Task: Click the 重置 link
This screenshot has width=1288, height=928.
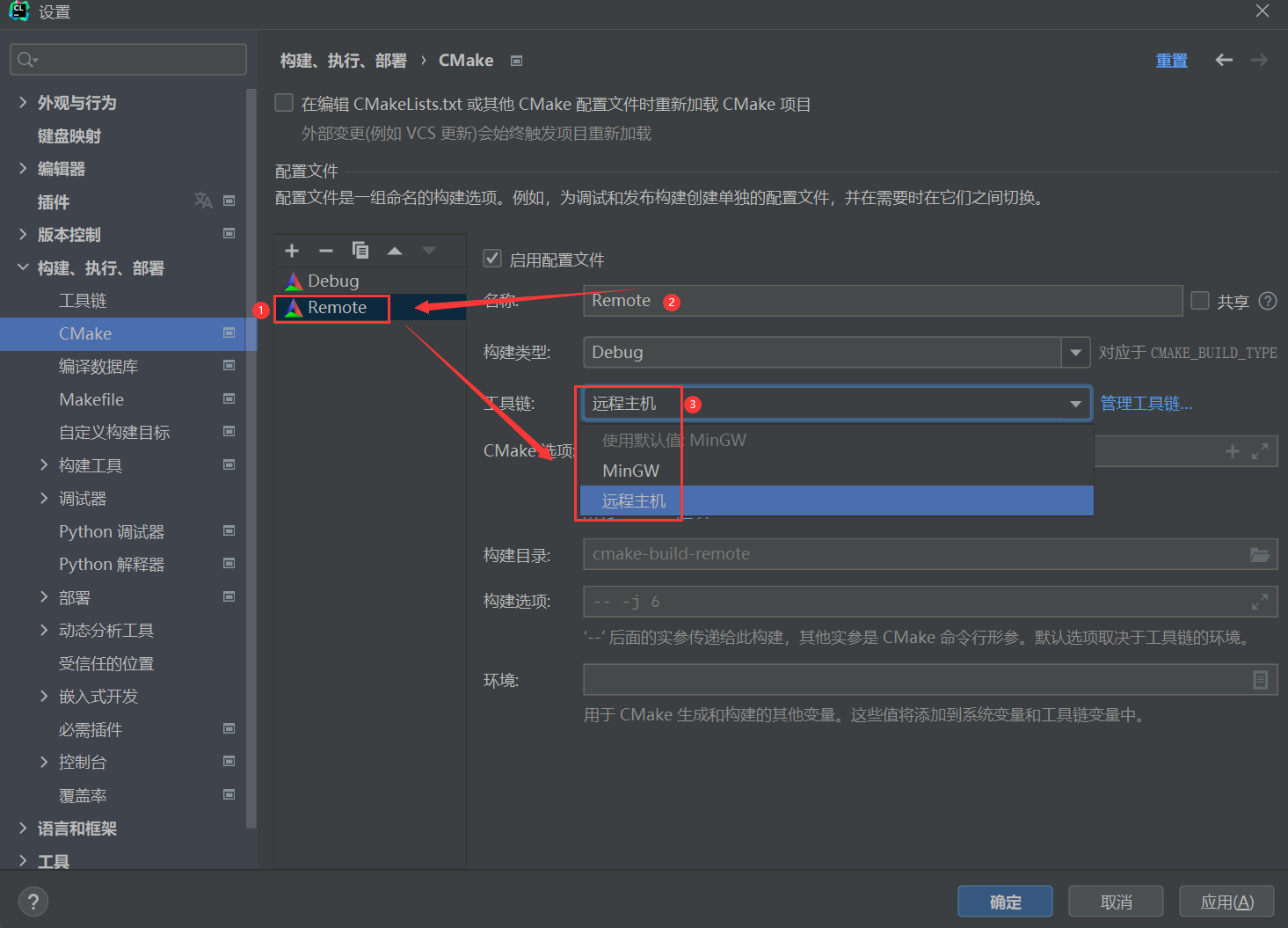Action: 1171,61
